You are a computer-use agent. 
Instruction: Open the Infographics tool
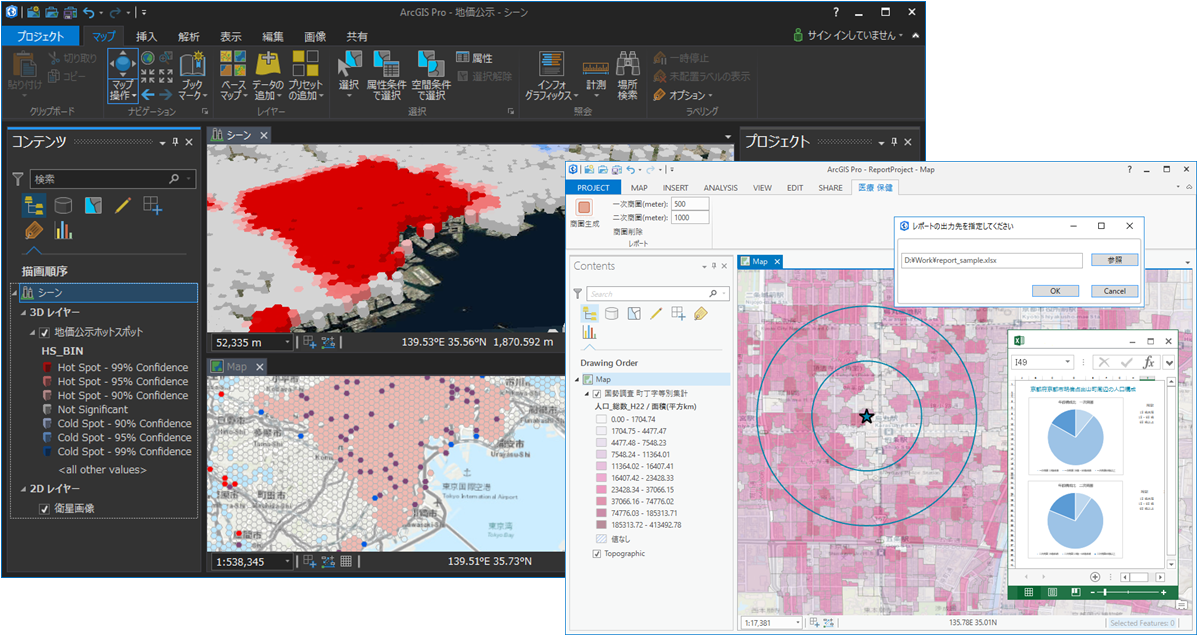(552, 65)
